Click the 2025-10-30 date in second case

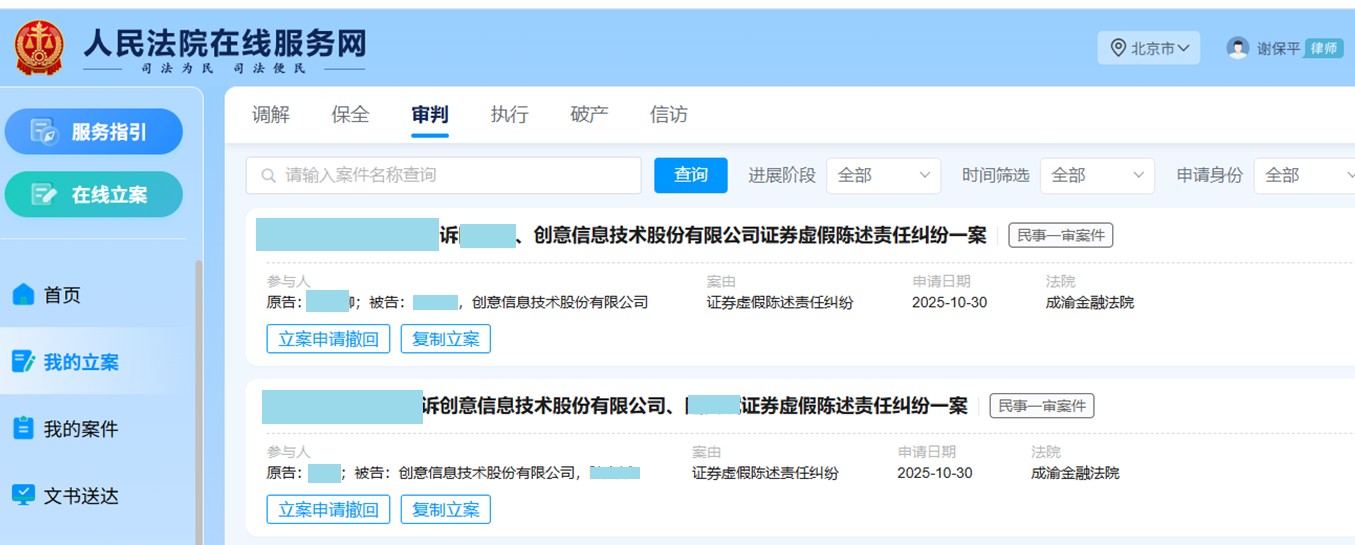pyautogui.click(x=935, y=473)
